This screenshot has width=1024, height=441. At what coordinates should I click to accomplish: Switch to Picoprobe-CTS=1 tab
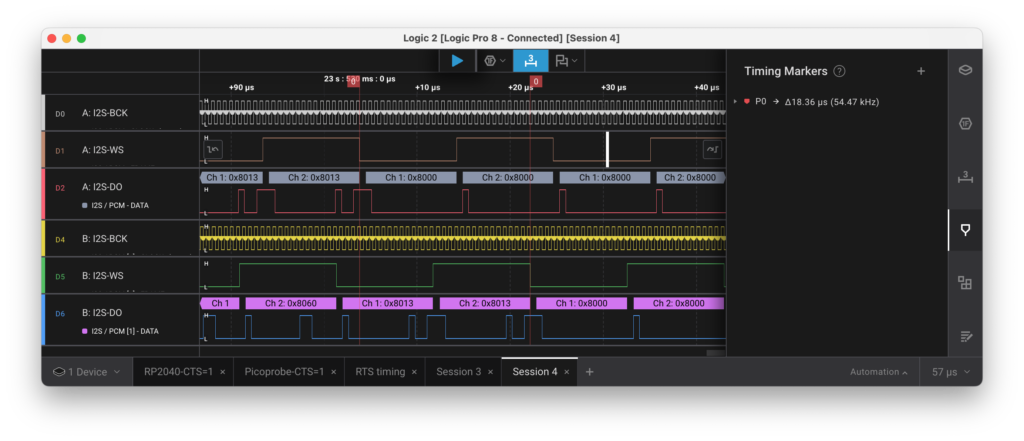point(284,372)
